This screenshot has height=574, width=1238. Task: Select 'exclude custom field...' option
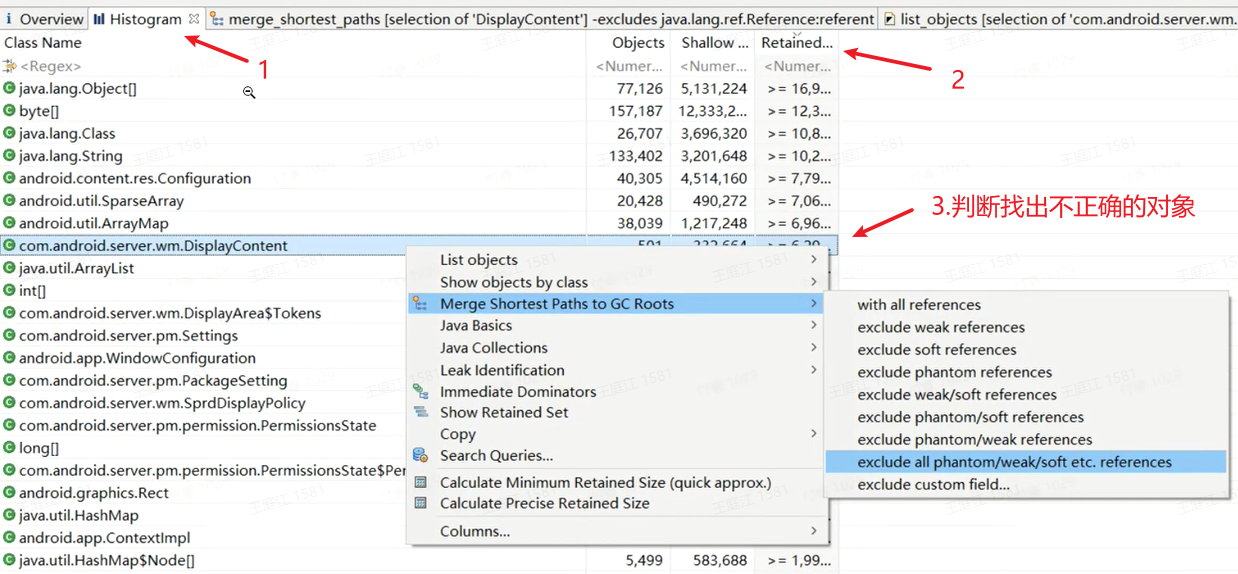point(1026,485)
